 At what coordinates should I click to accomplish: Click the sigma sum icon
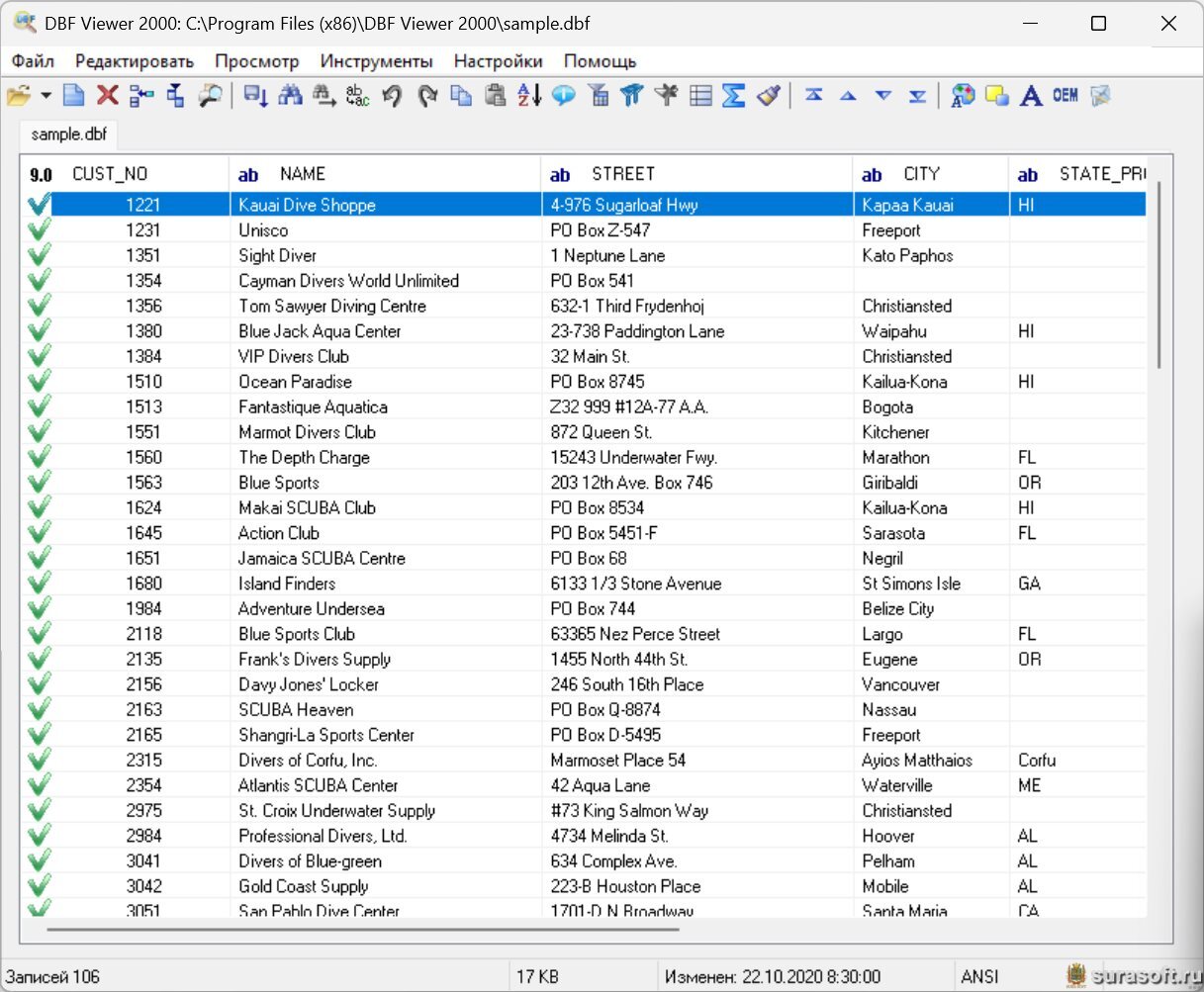pyautogui.click(x=733, y=96)
